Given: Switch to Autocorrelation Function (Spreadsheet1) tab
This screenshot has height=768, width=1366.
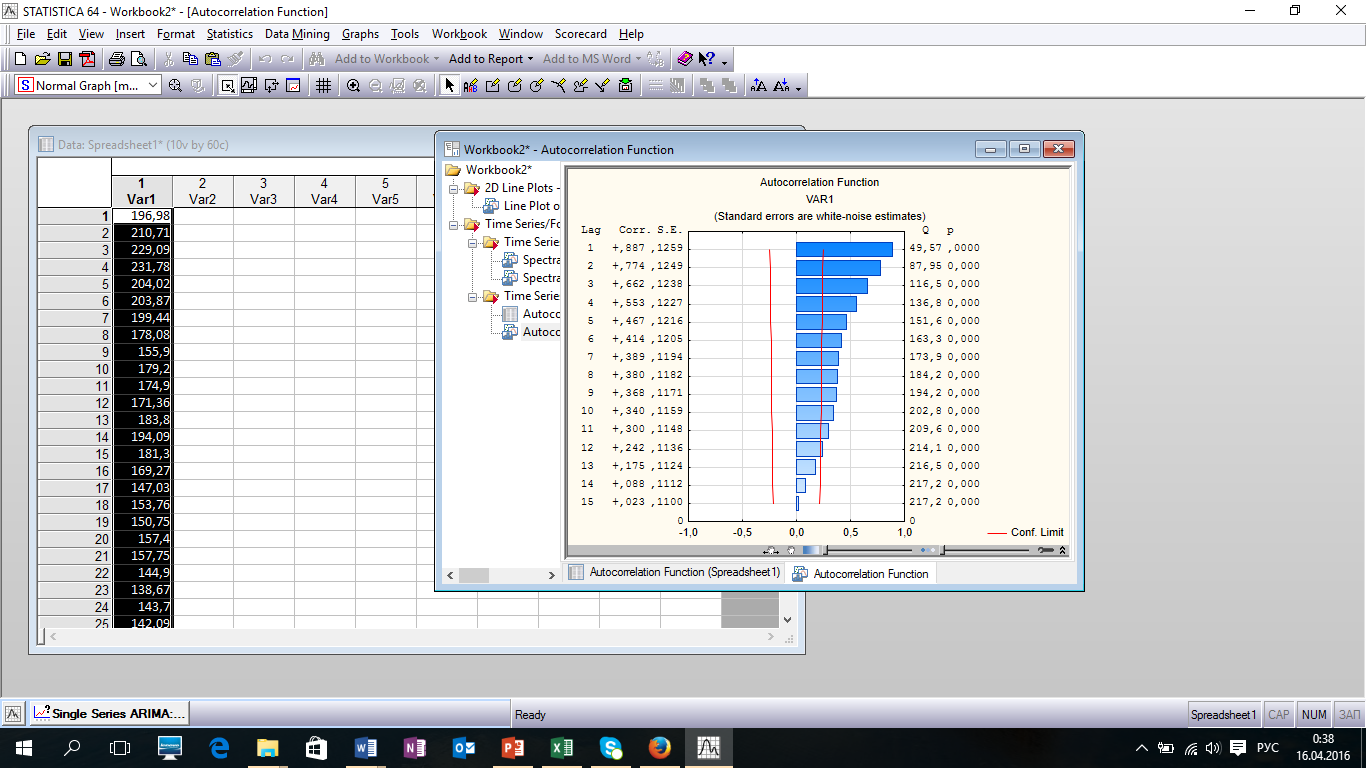Looking at the screenshot, I should coord(674,572).
